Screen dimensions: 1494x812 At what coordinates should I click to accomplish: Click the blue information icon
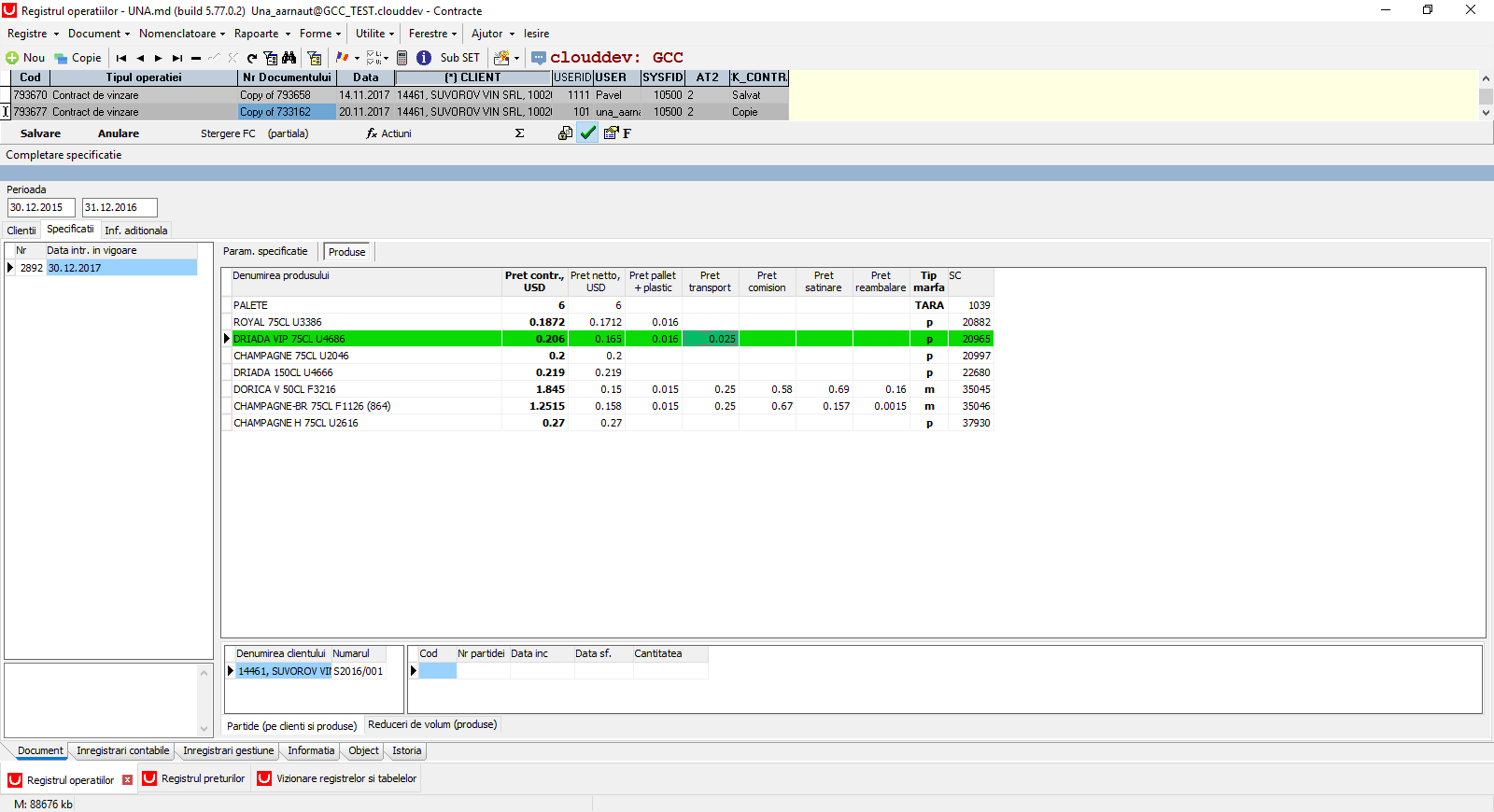coord(424,58)
